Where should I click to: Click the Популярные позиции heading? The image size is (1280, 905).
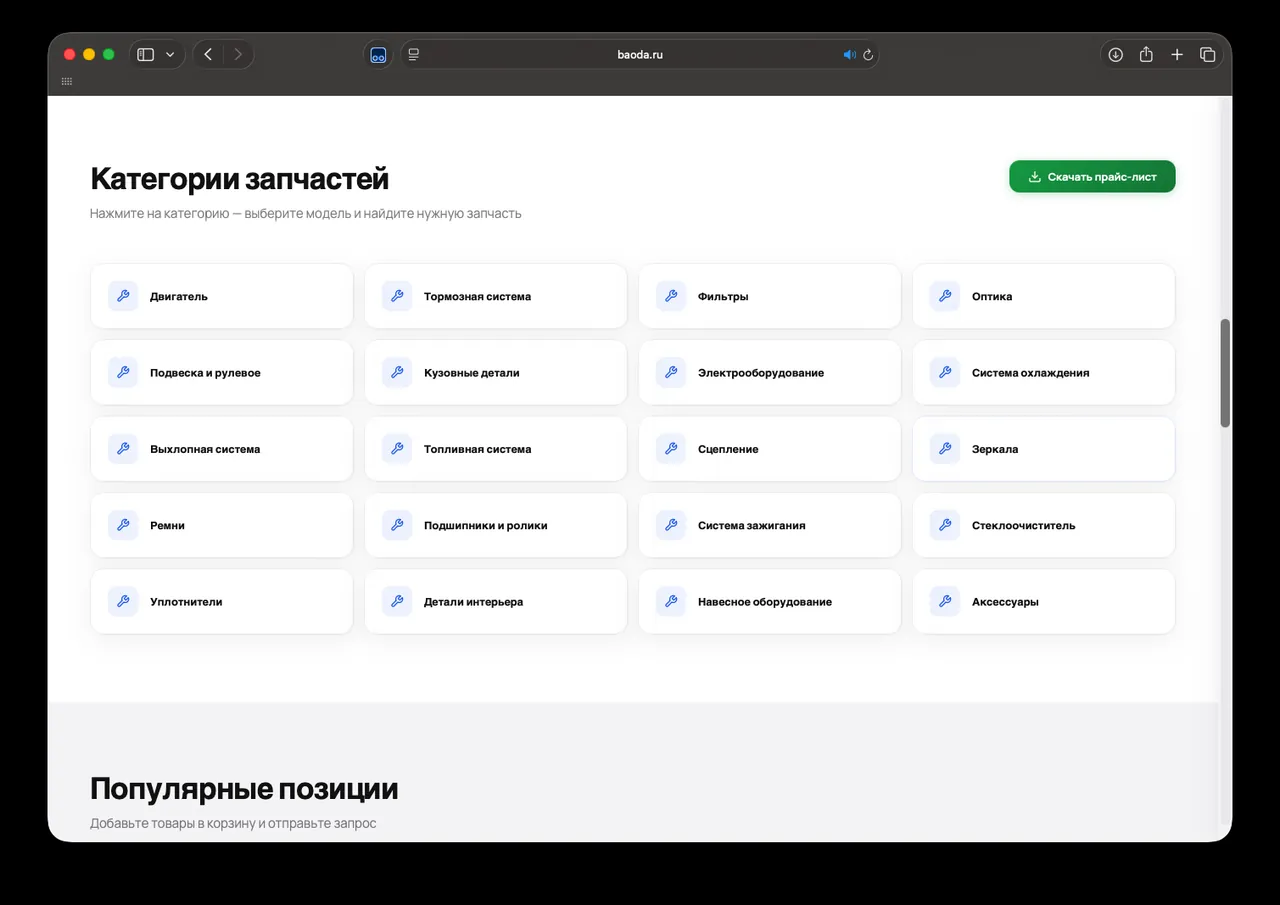pyautogui.click(x=244, y=788)
